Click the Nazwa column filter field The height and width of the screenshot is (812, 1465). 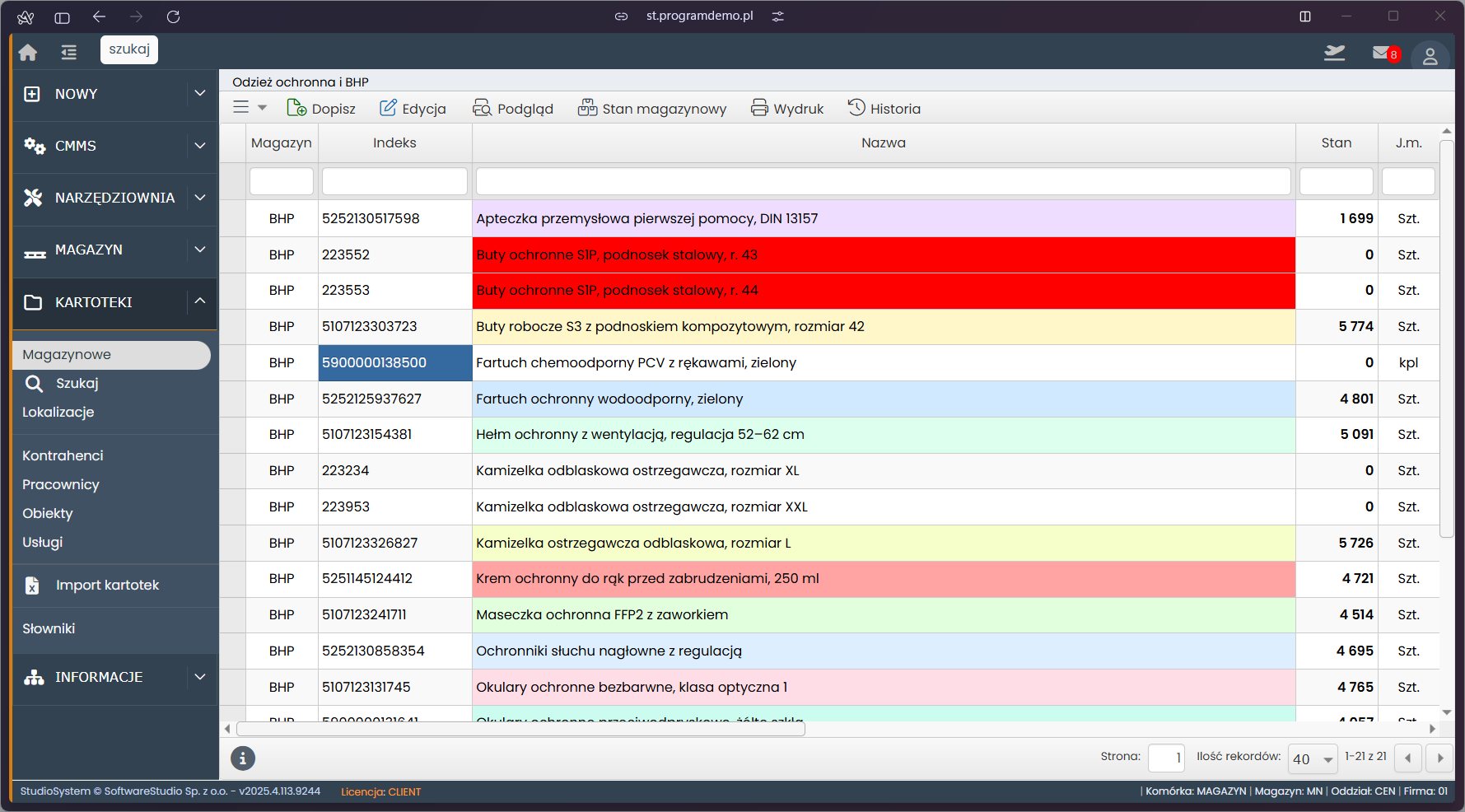point(883,181)
